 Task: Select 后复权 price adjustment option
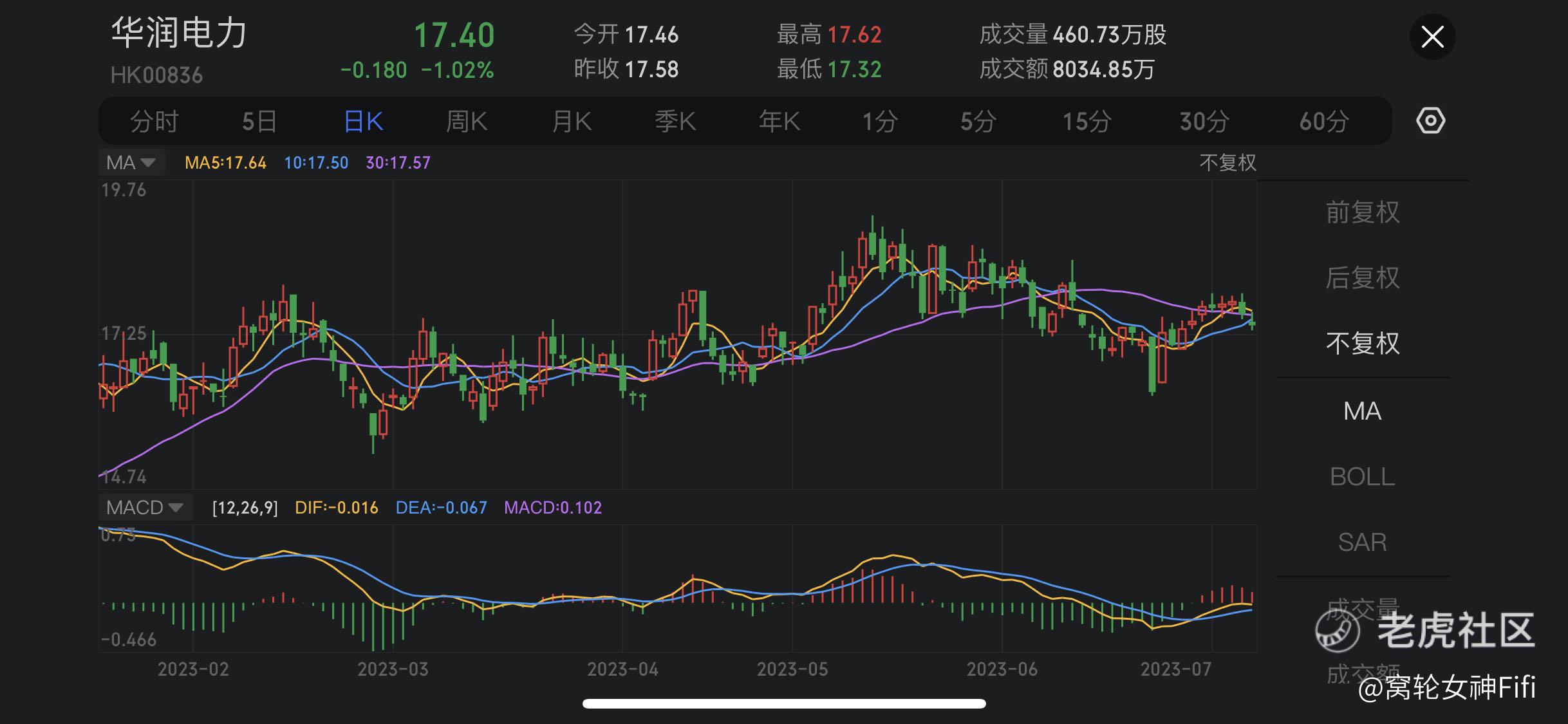(1362, 278)
